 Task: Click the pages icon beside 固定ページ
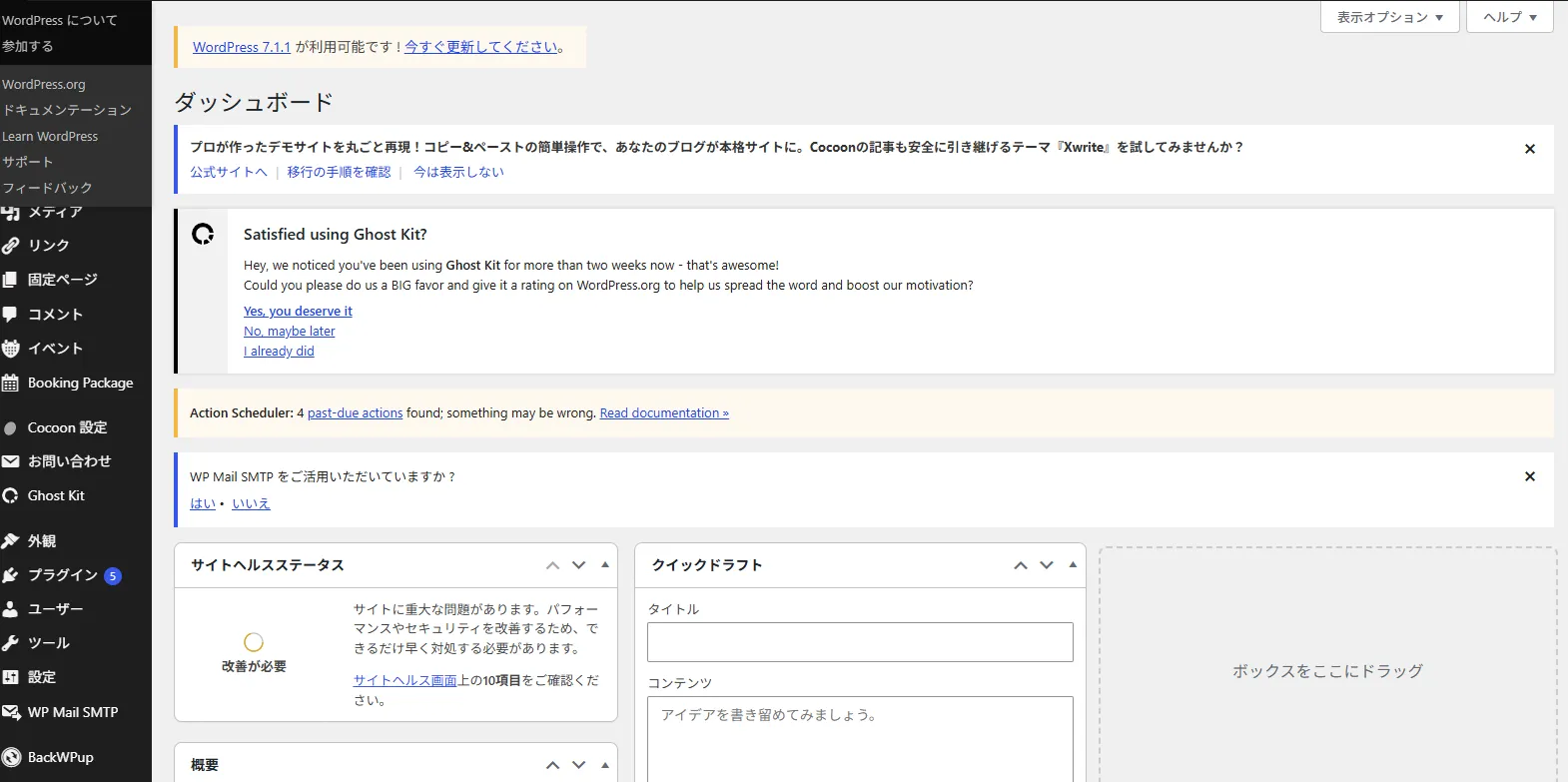tap(11, 280)
